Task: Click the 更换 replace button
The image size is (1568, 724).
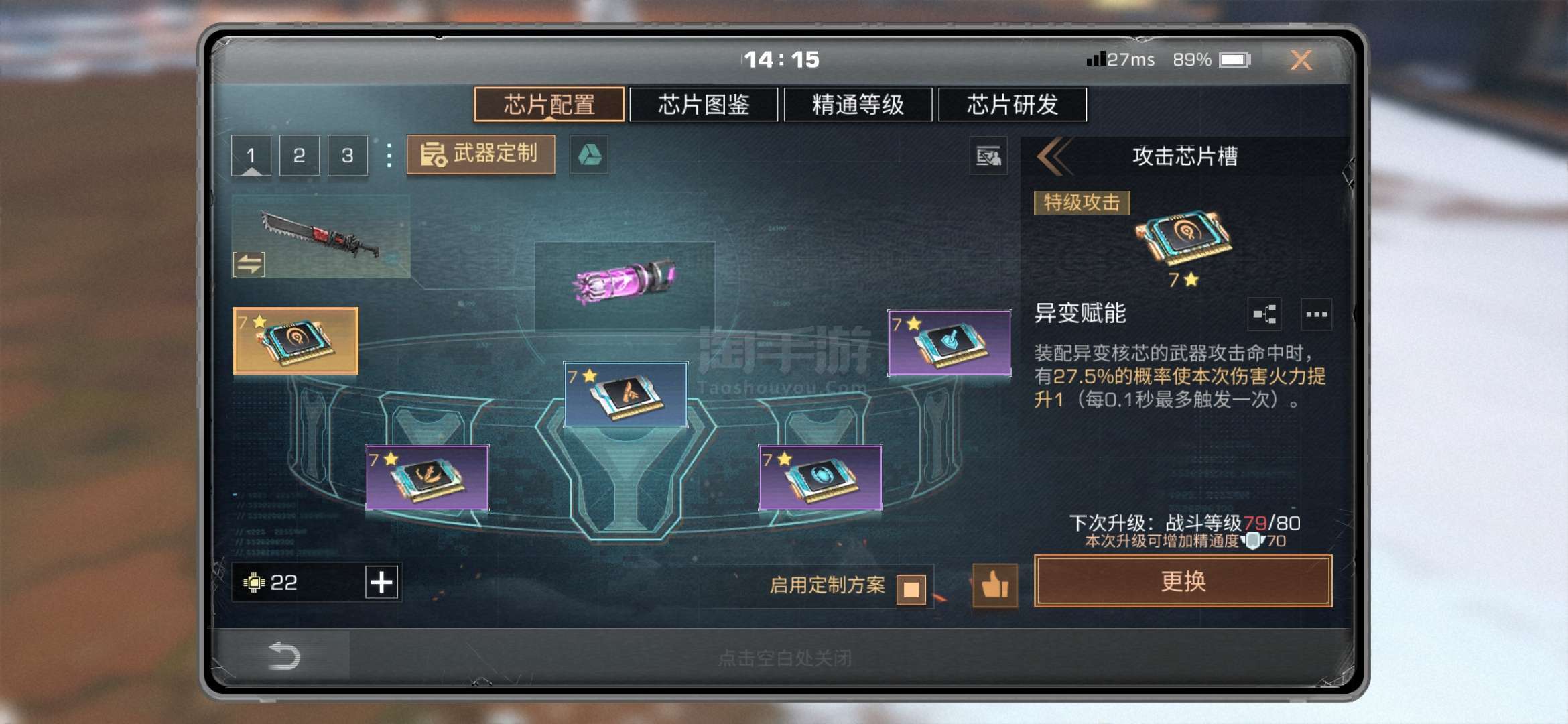Action: (x=1183, y=581)
